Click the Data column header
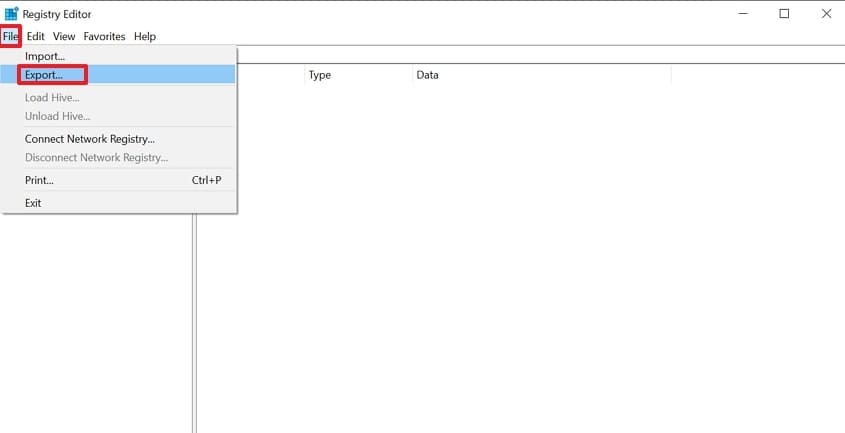Screen dimensions: 845x433 click(x=542, y=75)
